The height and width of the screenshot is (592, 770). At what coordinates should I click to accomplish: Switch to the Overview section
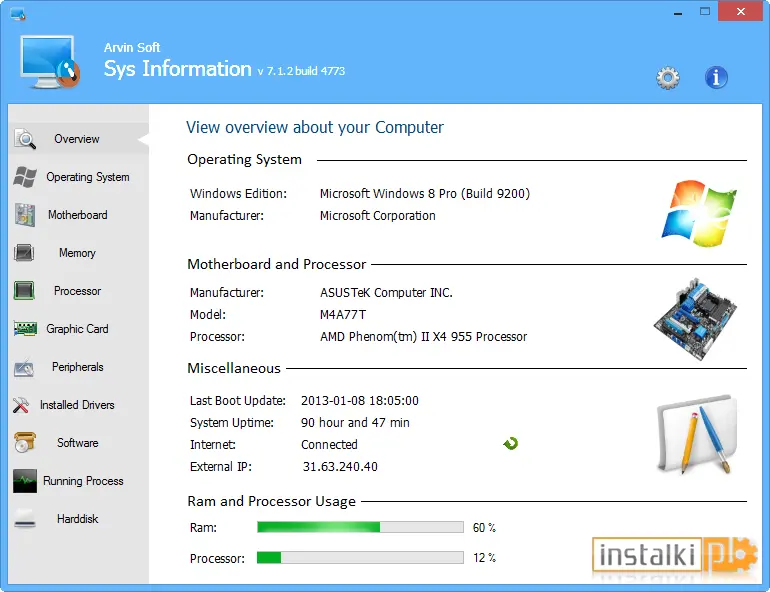pyautogui.click(x=77, y=139)
